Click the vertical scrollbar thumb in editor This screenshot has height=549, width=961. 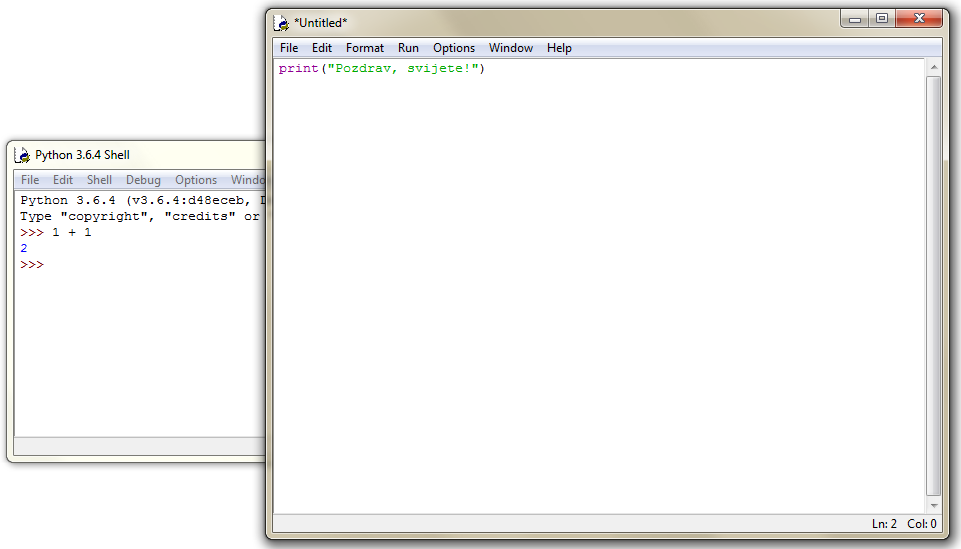[933, 285]
